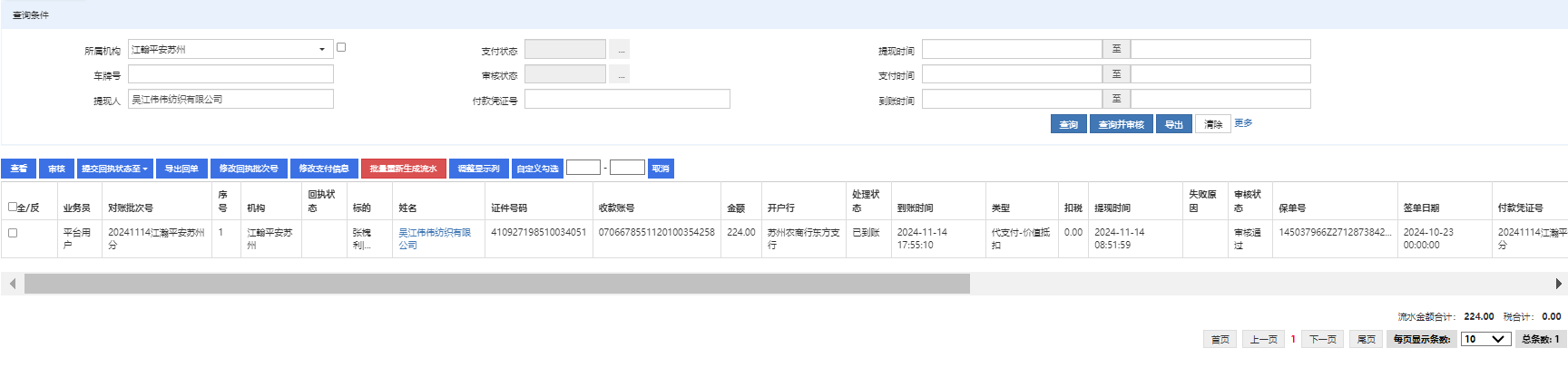The width and height of the screenshot is (1568, 377).
Task: Click the 审核 toolbar button
Action: pos(56,169)
